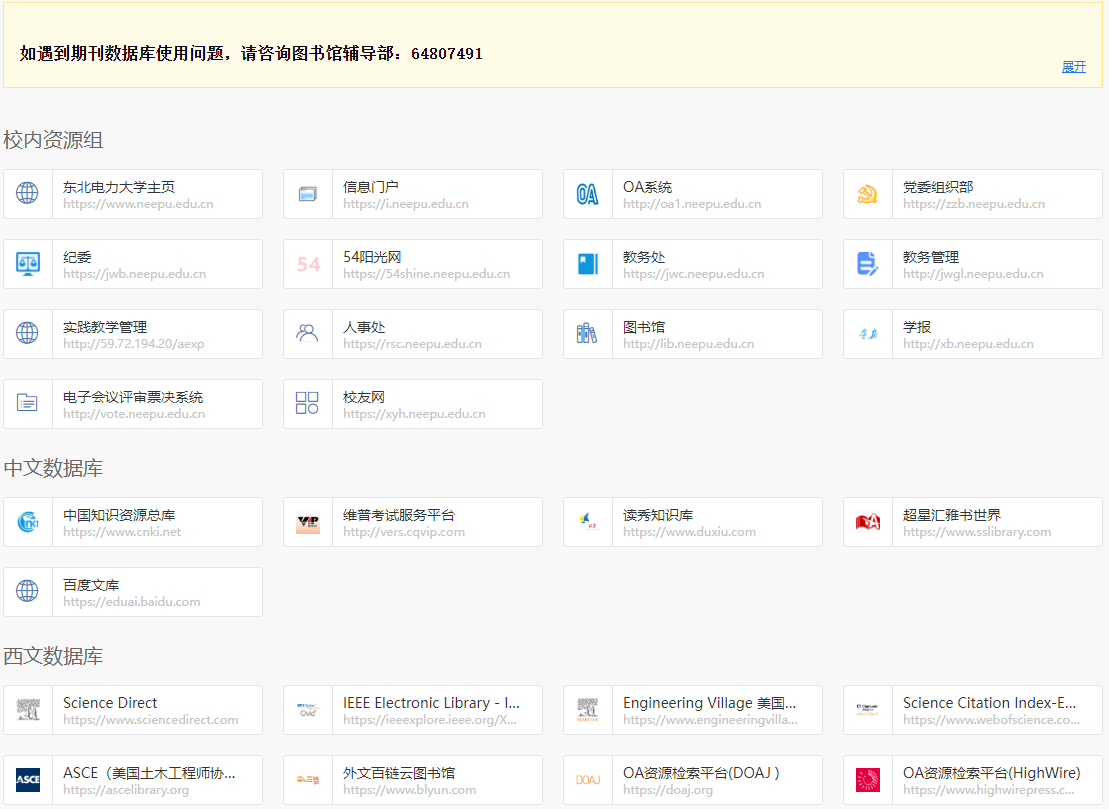Click the 党委组织部 party emblem icon
Image resolution: width=1109 pixels, height=809 pixels.
(868, 194)
